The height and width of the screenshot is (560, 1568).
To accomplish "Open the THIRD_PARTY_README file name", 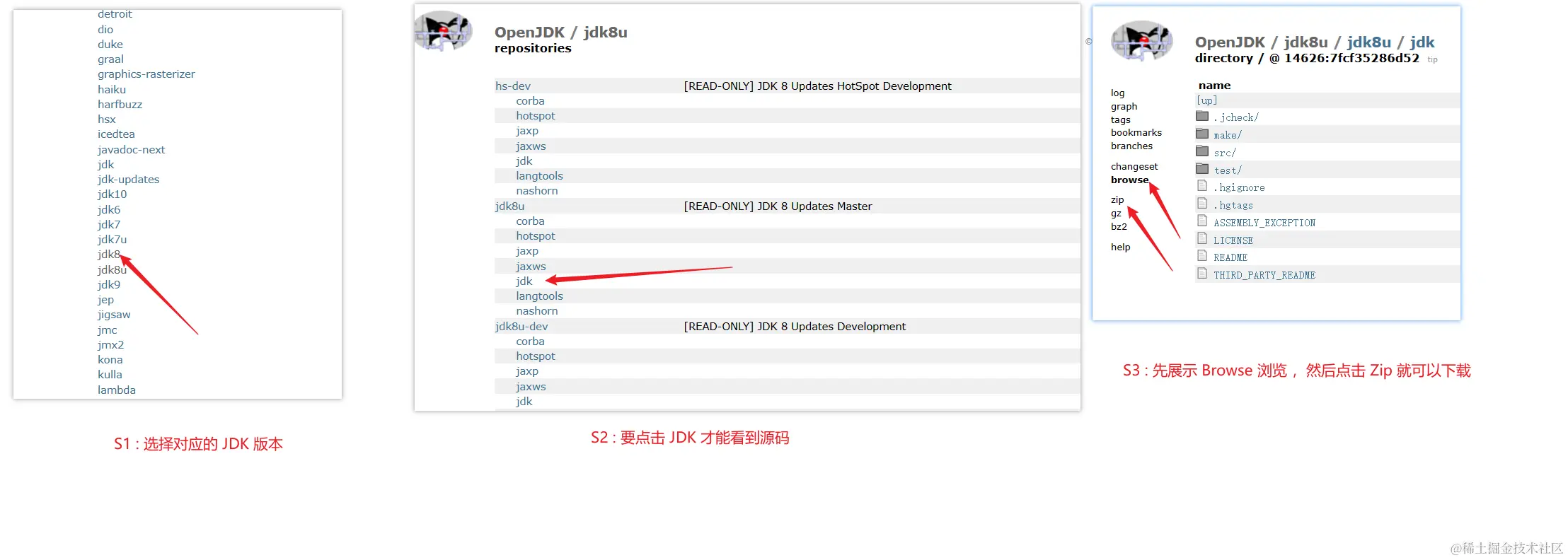I will (1264, 275).
